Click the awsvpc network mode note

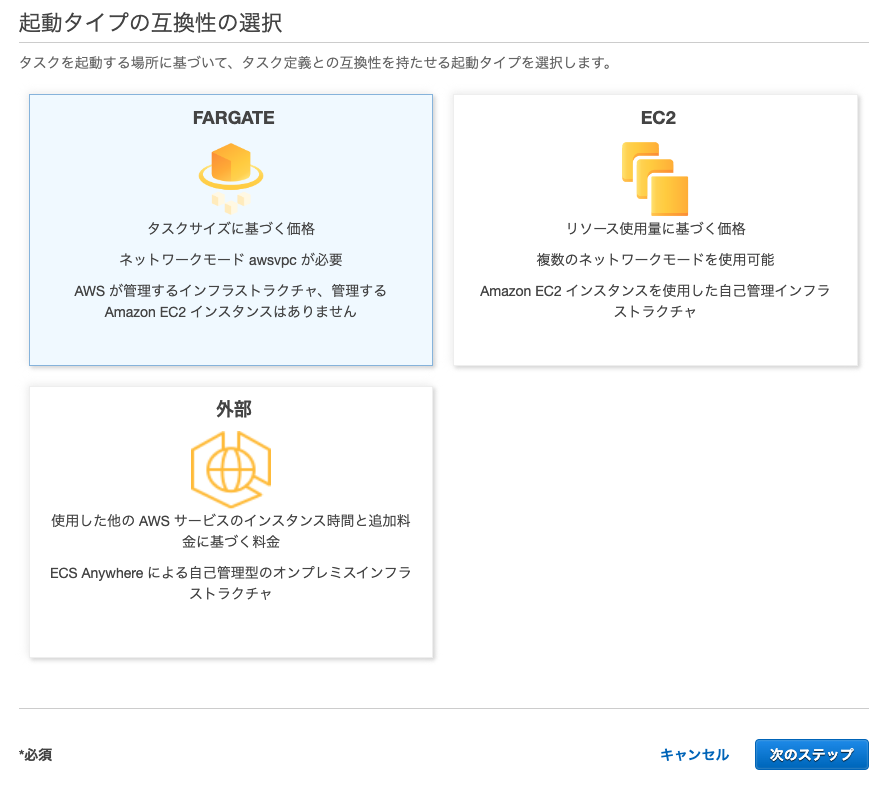point(230,257)
